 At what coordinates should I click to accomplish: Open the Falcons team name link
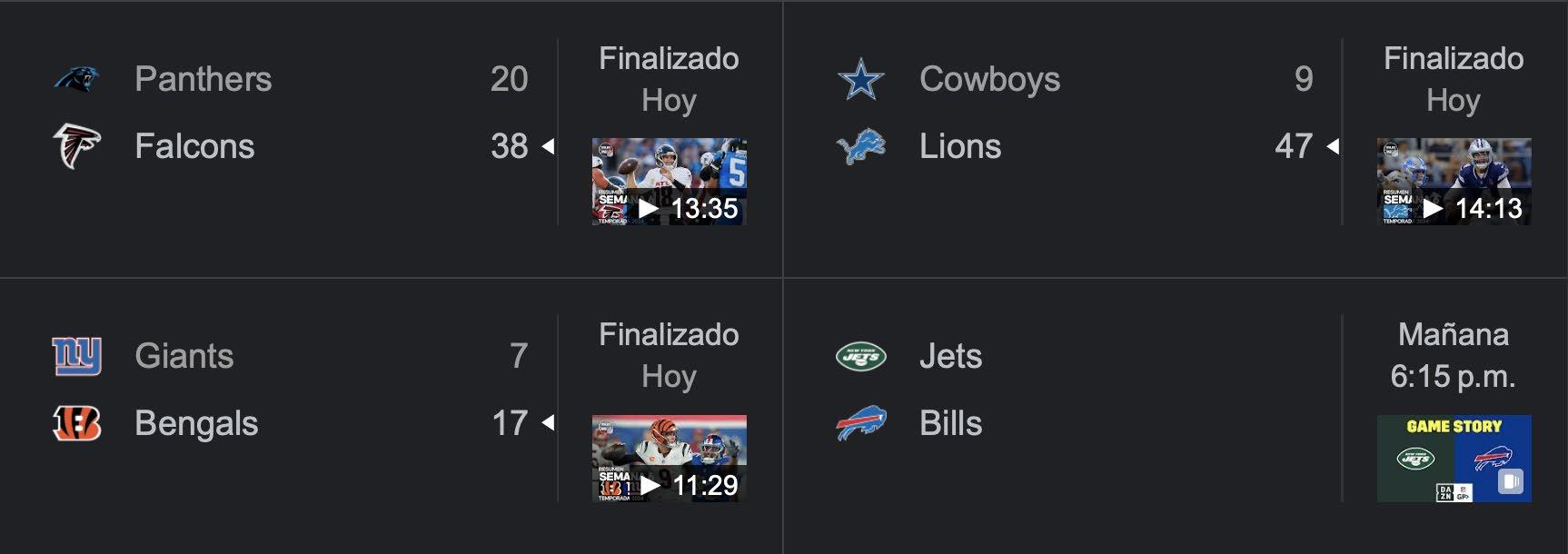coord(194,146)
